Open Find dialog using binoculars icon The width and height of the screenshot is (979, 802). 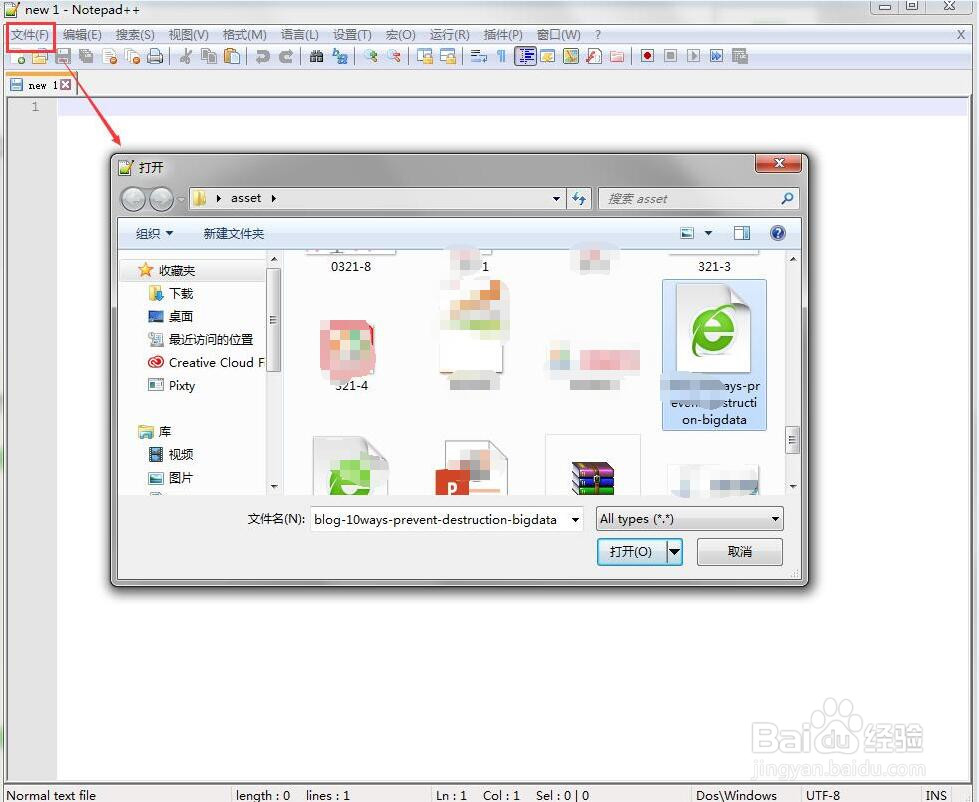tap(317, 56)
